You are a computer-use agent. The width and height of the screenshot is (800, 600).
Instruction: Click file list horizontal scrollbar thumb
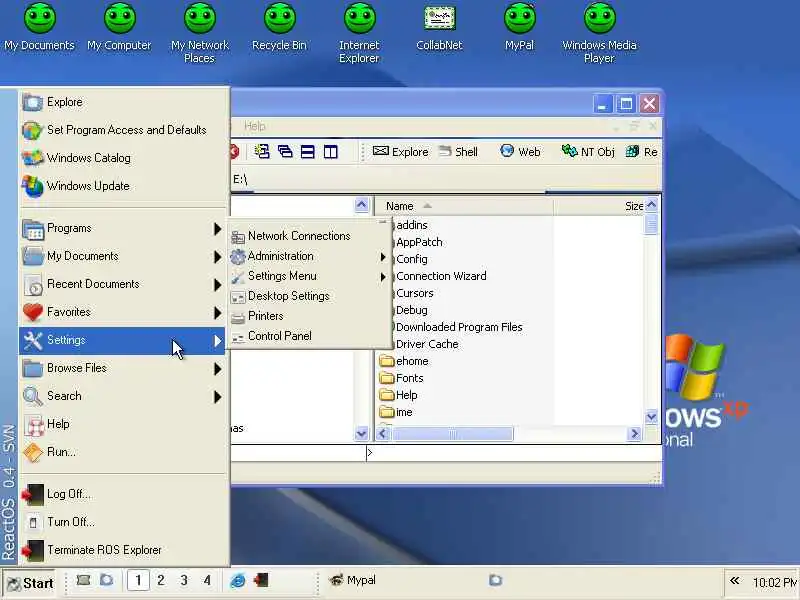point(453,434)
